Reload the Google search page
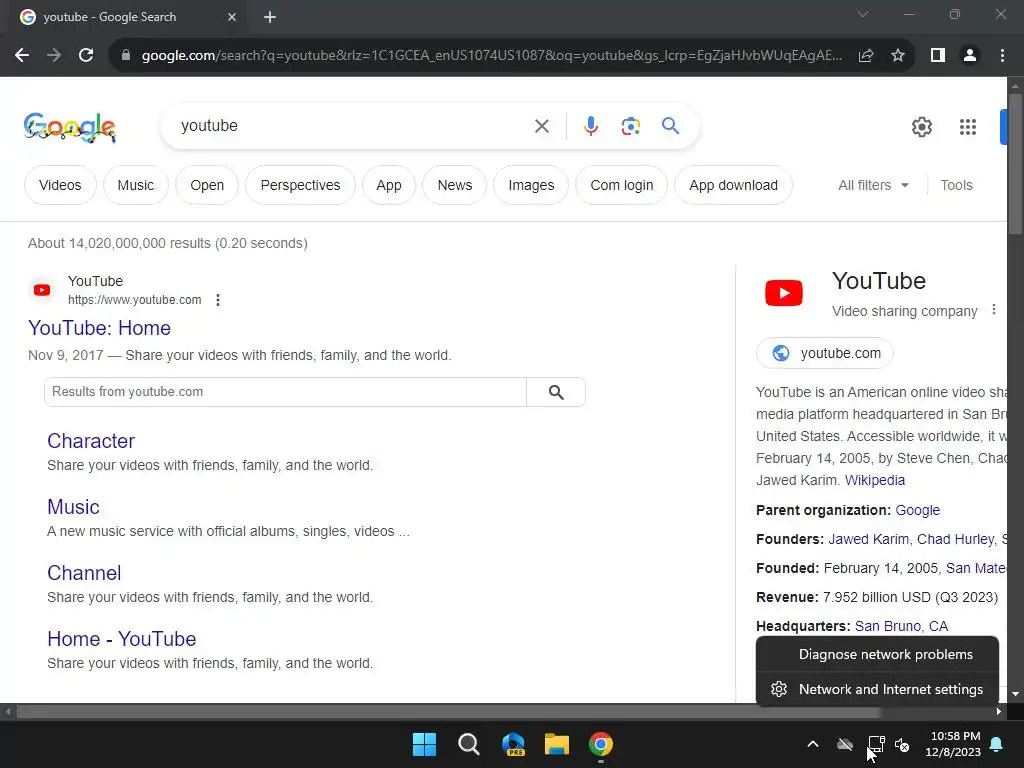1024x768 pixels. (x=86, y=56)
